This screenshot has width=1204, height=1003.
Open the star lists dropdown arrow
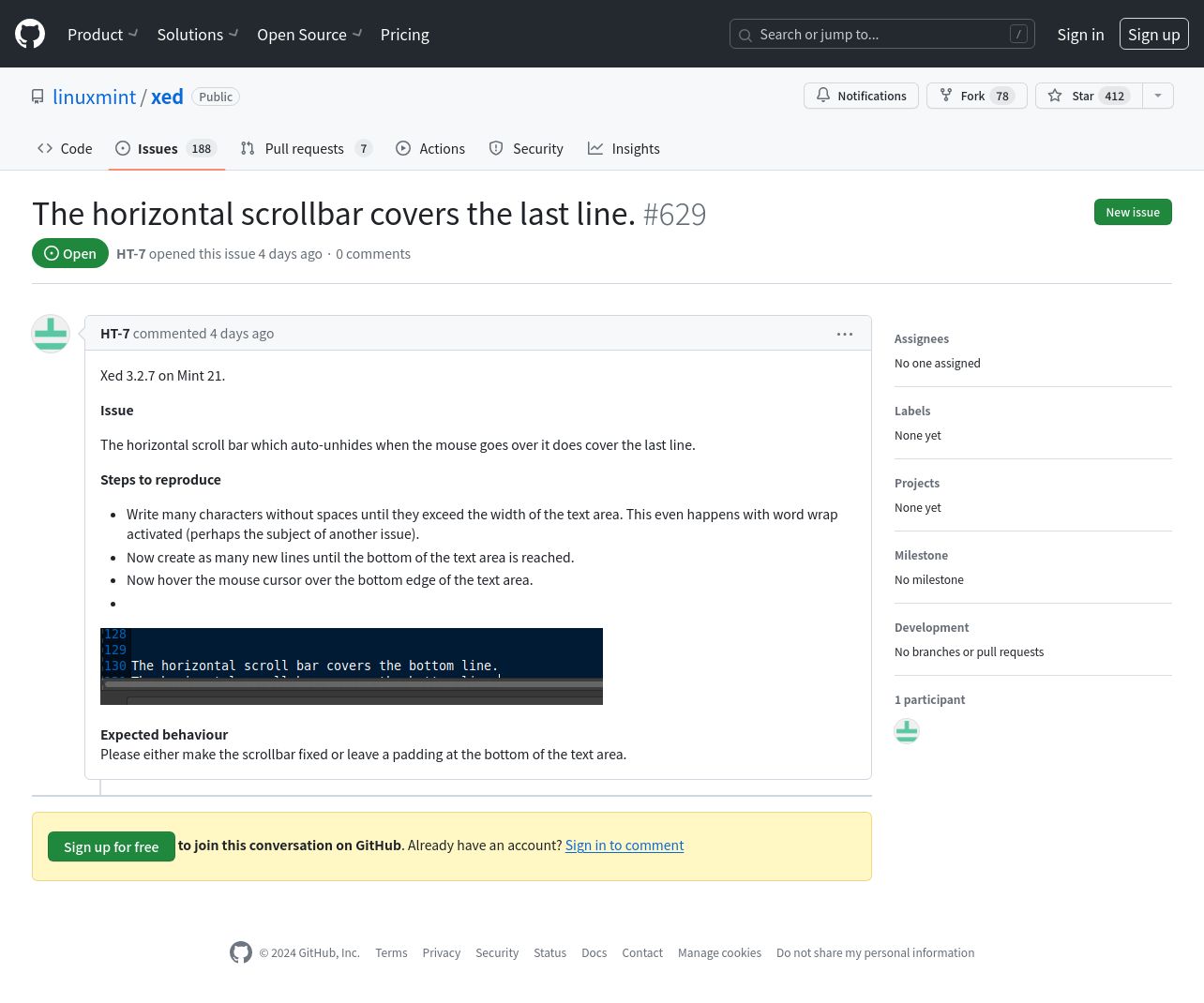[1158, 96]
